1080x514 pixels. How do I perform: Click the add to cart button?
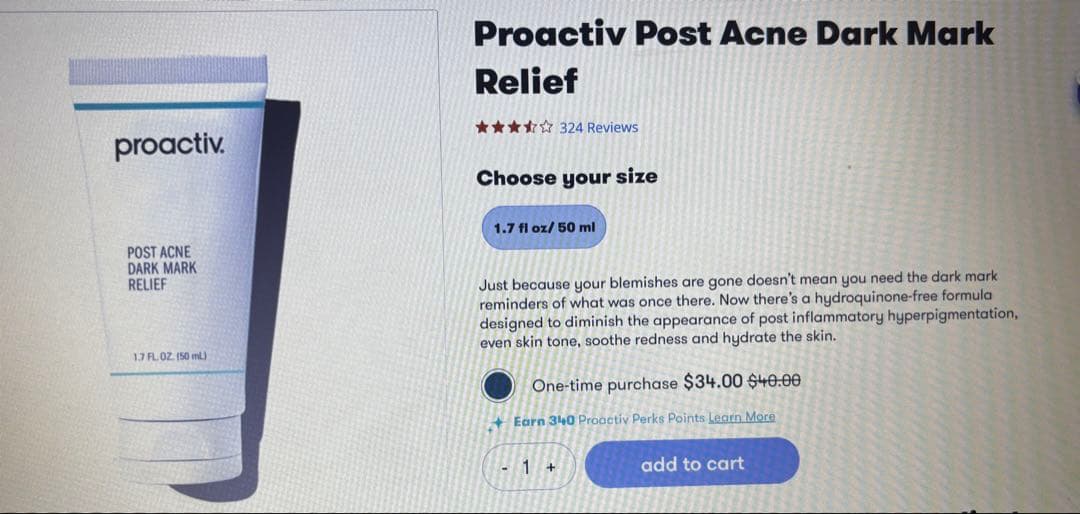click(692, 464)
